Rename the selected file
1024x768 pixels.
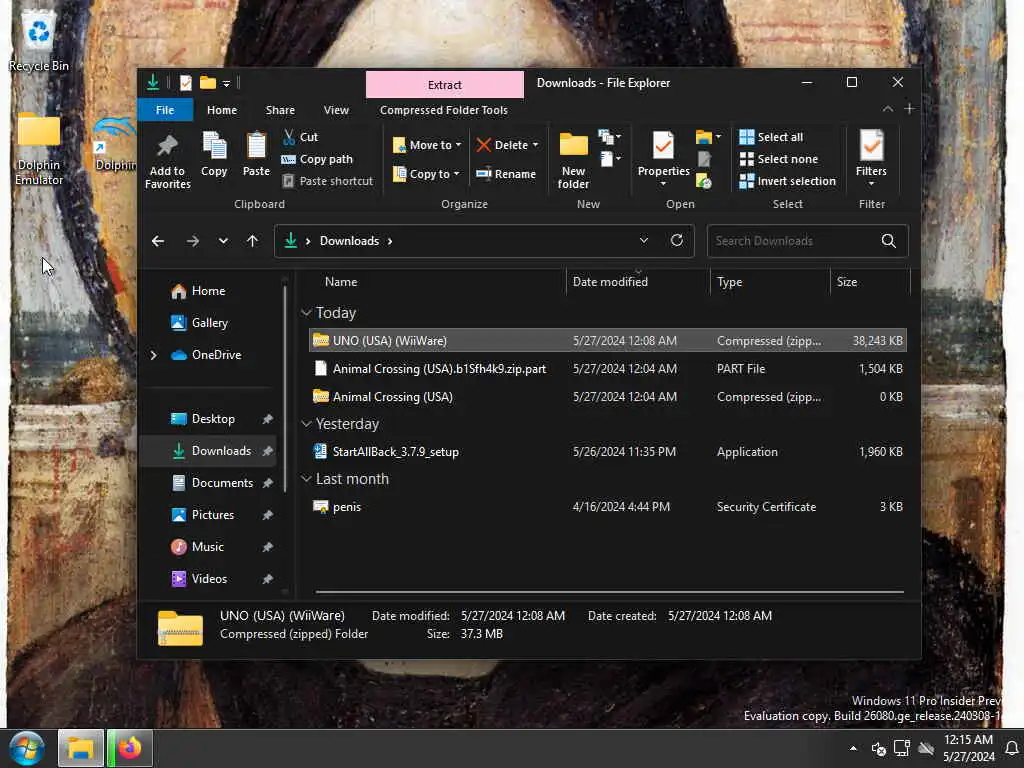pos(506,174)
